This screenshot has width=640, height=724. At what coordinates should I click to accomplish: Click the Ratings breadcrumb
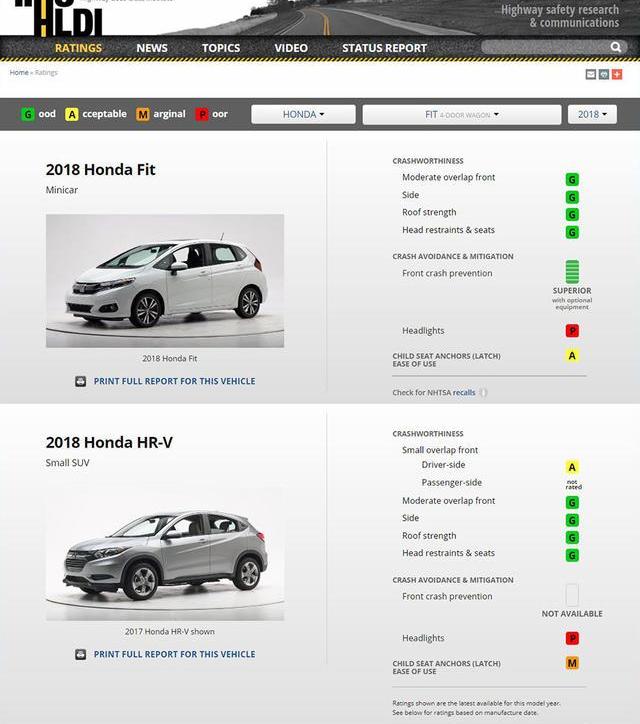click(x=46, y=72)
